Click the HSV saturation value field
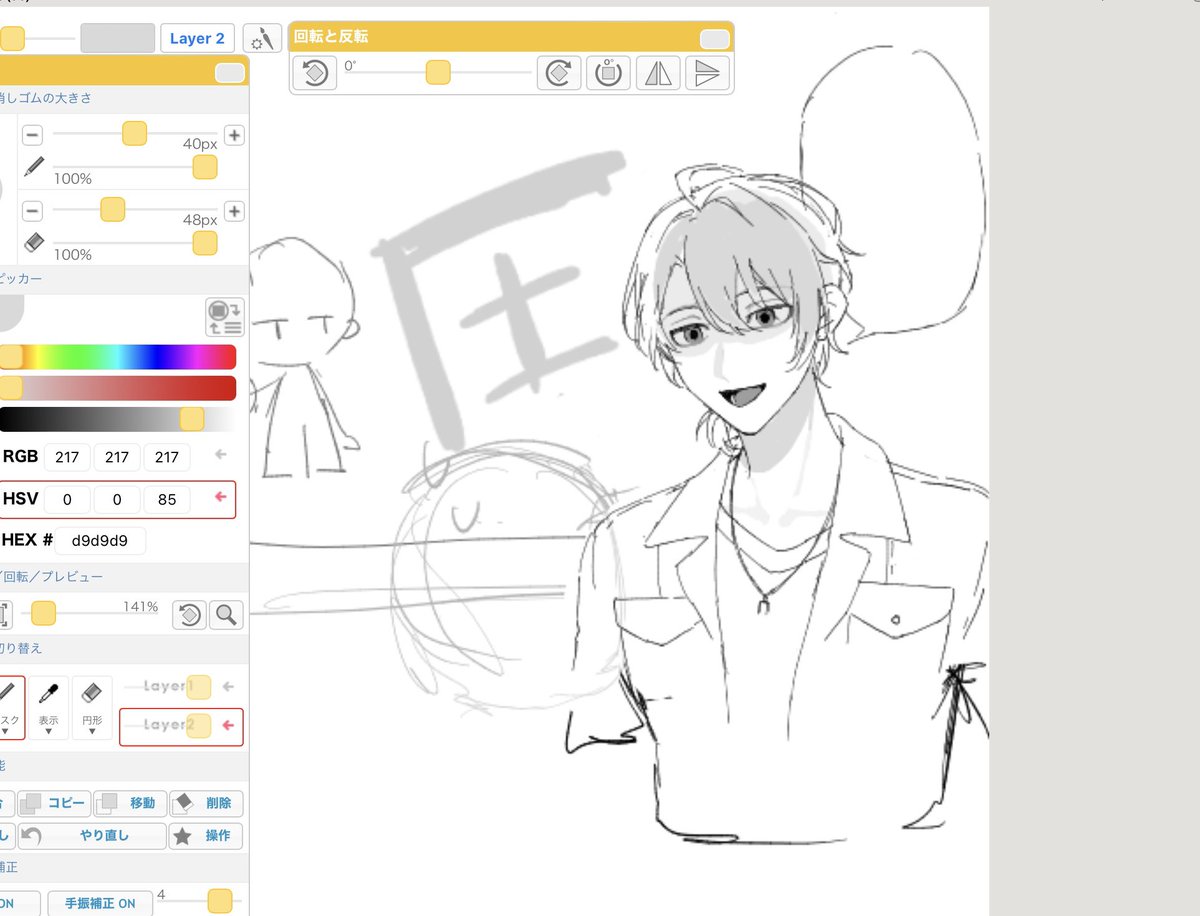The width and height of the screenshot is (1200, 916). [117, 499]
